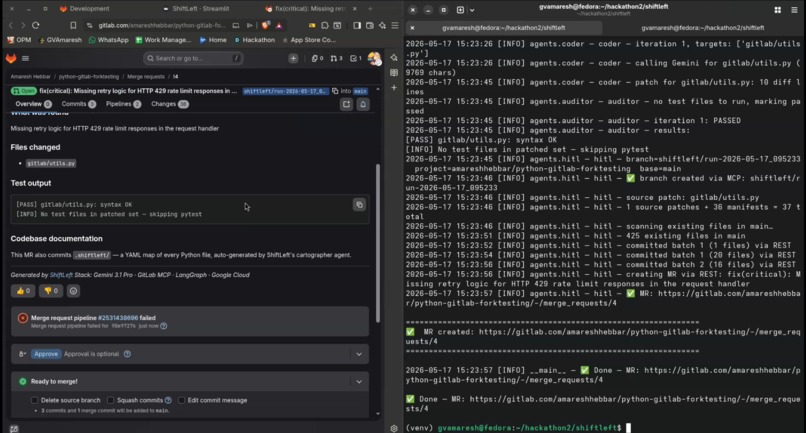Open the side strip settings gear
Viewport: 806px width, 433px height.
(x=394, y=428)
